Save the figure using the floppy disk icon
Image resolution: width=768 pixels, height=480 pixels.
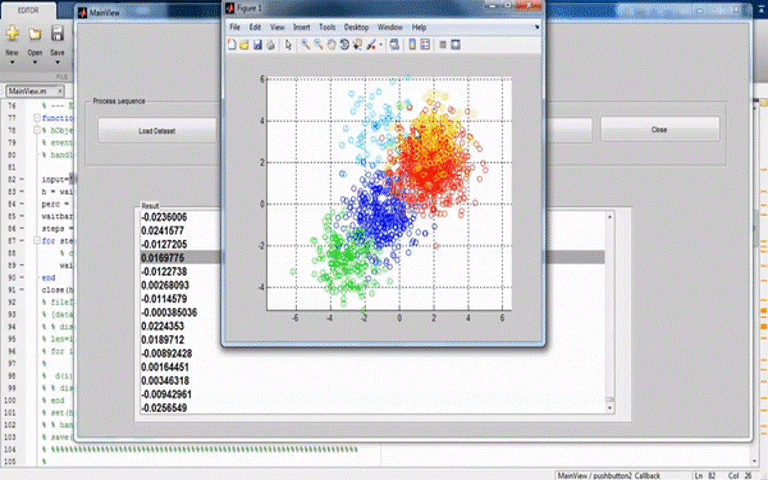pos(257,45)
